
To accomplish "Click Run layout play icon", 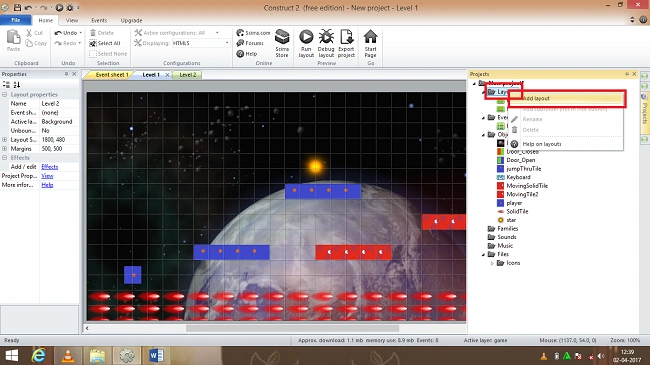I will [x=306, y=37].
